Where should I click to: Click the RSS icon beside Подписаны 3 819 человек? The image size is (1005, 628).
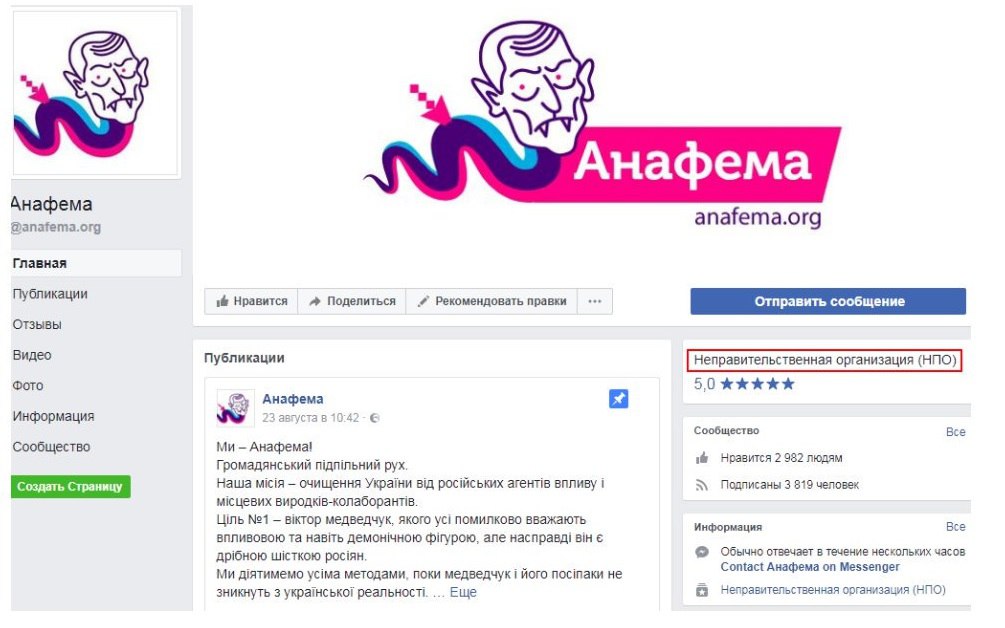(x=702, y=485)
